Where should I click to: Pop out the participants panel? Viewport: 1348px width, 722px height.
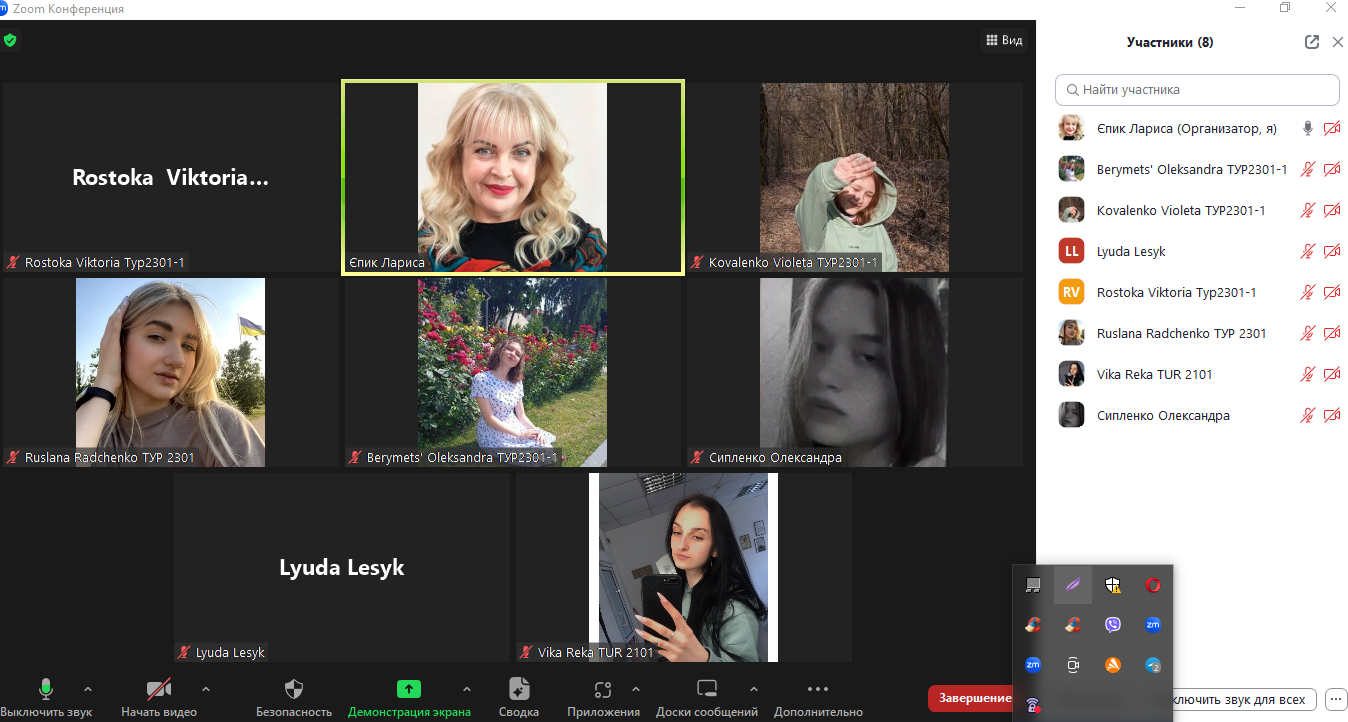pos(1312,42)
